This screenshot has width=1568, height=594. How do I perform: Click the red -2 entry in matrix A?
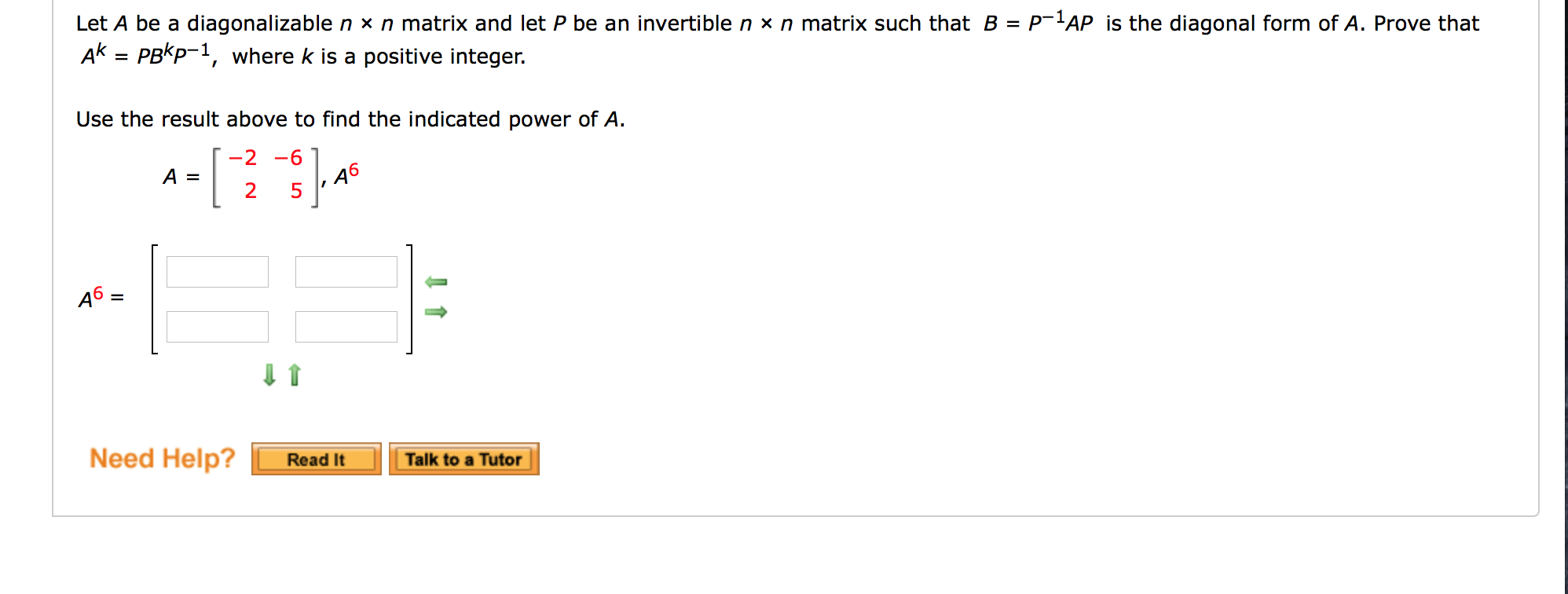[x=241, y=158]
